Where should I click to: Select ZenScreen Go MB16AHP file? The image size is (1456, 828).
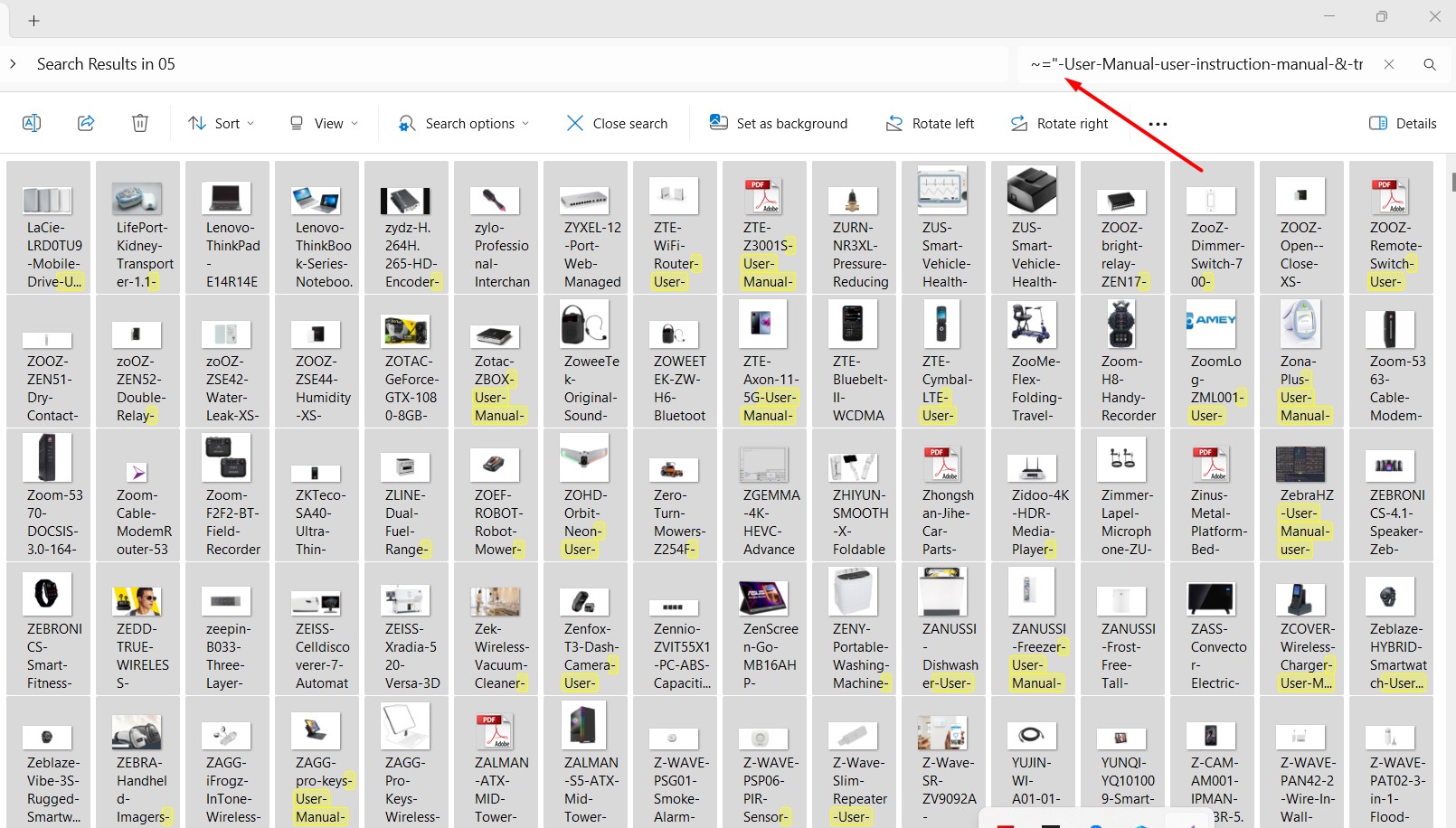click(x=765, y=629)
